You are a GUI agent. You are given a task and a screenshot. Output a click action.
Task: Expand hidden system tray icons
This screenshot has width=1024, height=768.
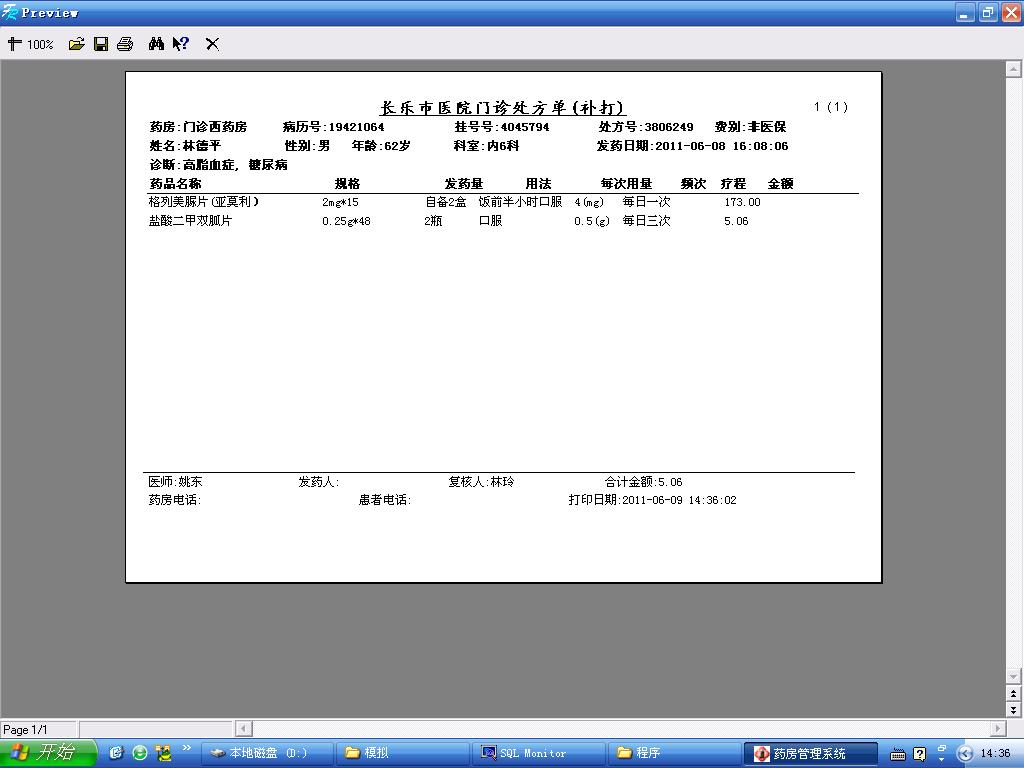(x=965, y=754)
